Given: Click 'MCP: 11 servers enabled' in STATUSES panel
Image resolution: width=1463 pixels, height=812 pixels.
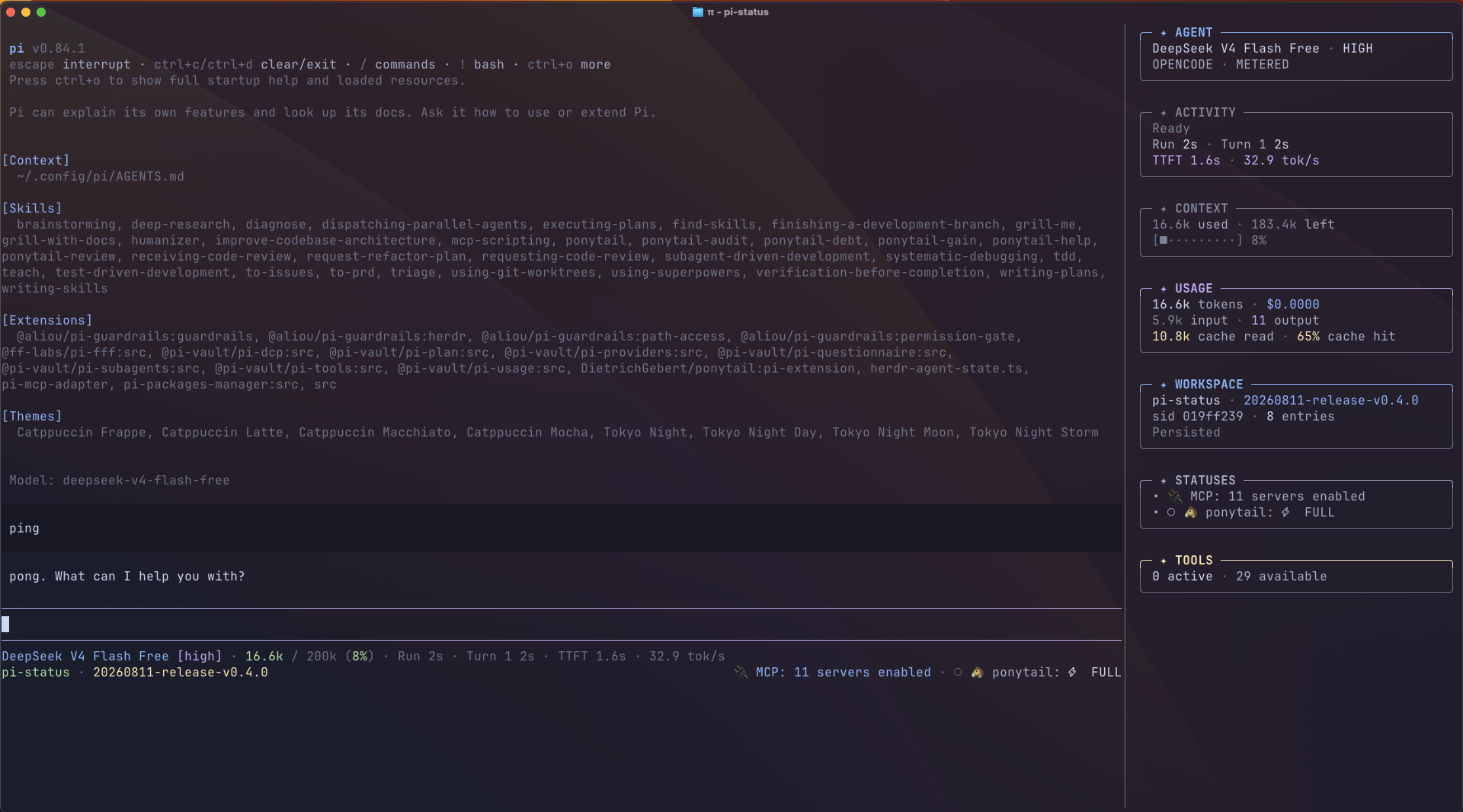Looking at the screenshot, I should point(1278,497).
